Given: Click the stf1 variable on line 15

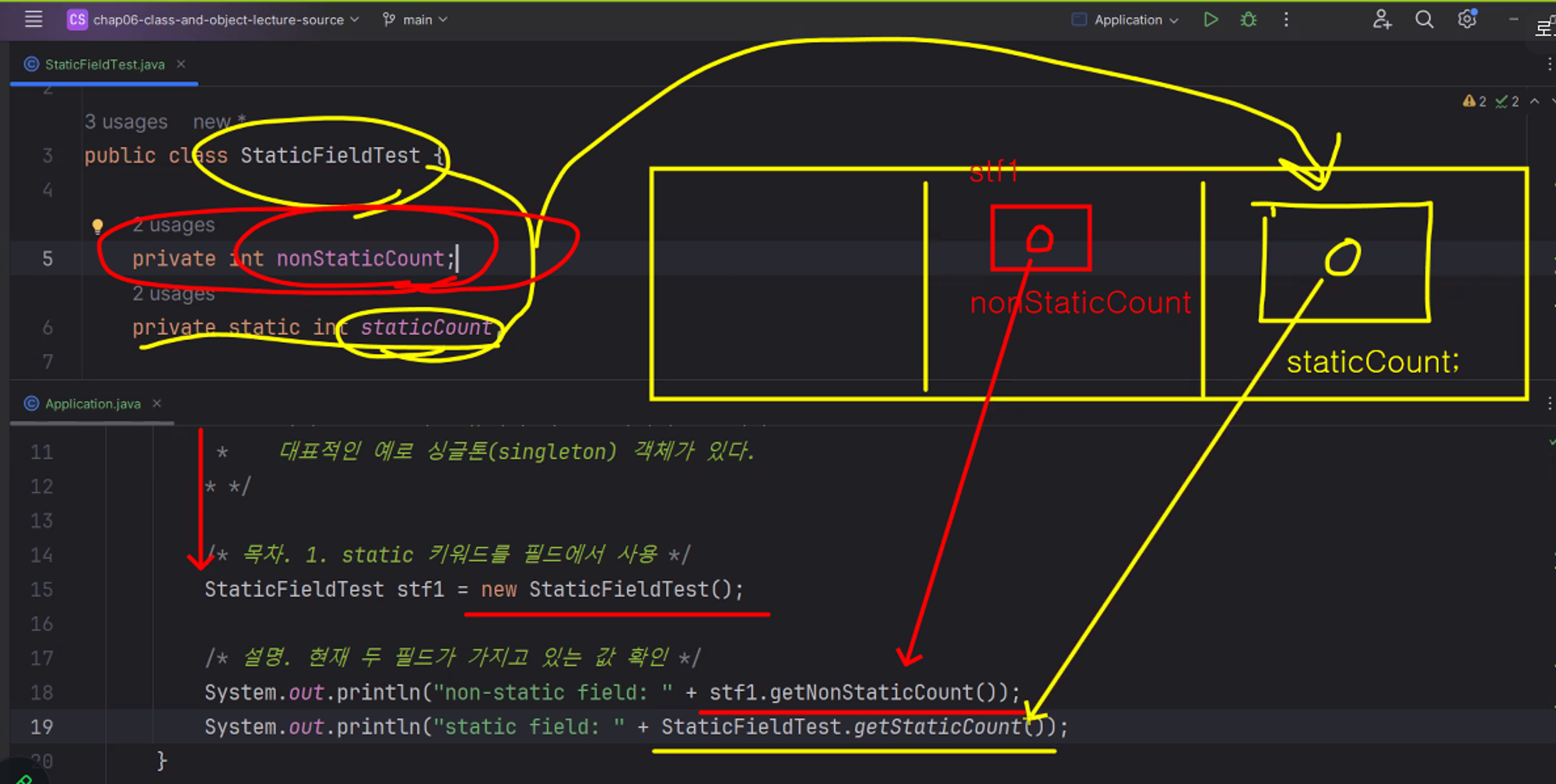Looking at the screenshot, I should (420, 590).
